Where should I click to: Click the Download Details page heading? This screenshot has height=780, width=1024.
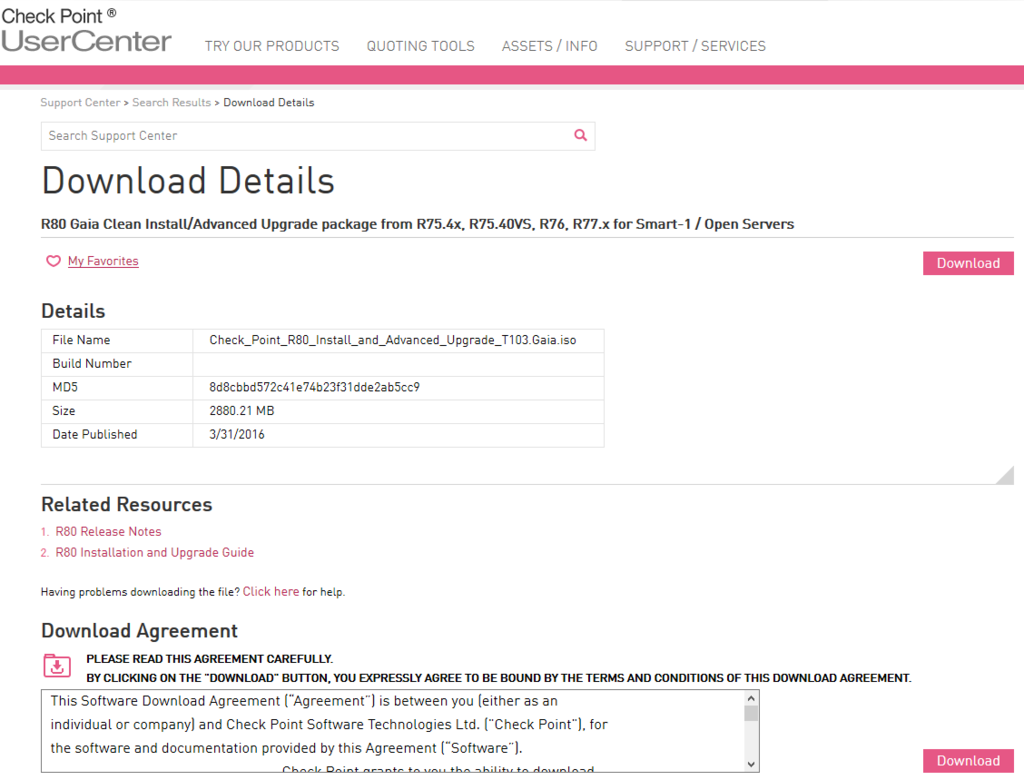(188, 181)
